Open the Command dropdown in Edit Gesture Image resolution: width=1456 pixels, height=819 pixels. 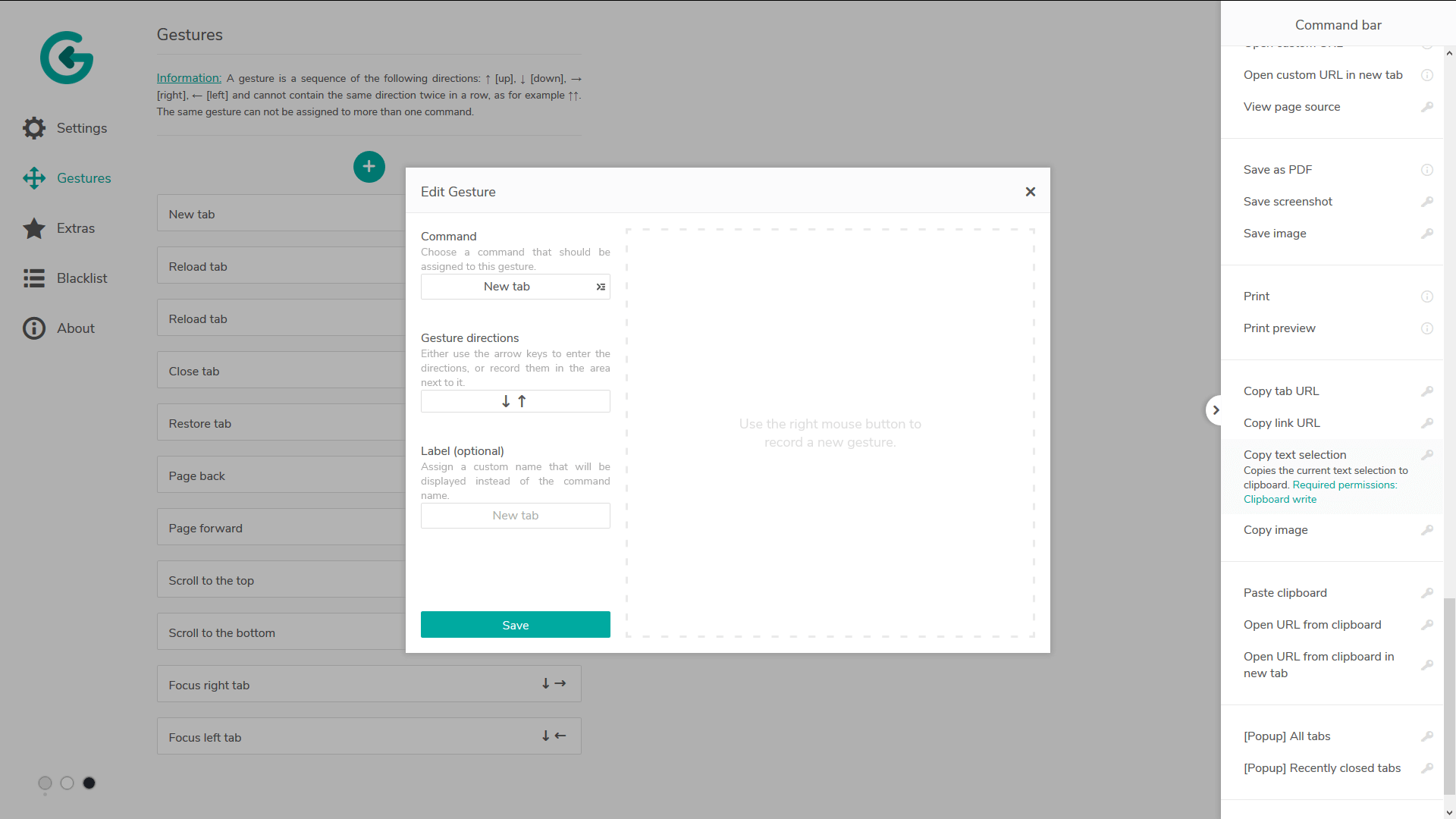[x=515, y=287]
